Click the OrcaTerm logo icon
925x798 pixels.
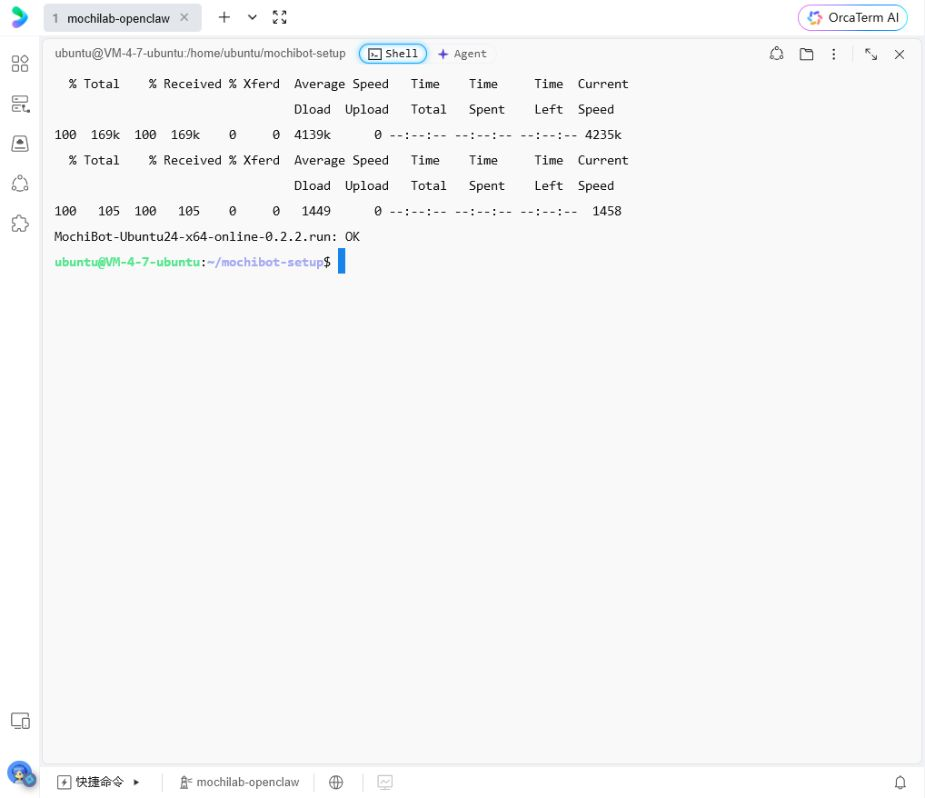(x=19, y=17)
